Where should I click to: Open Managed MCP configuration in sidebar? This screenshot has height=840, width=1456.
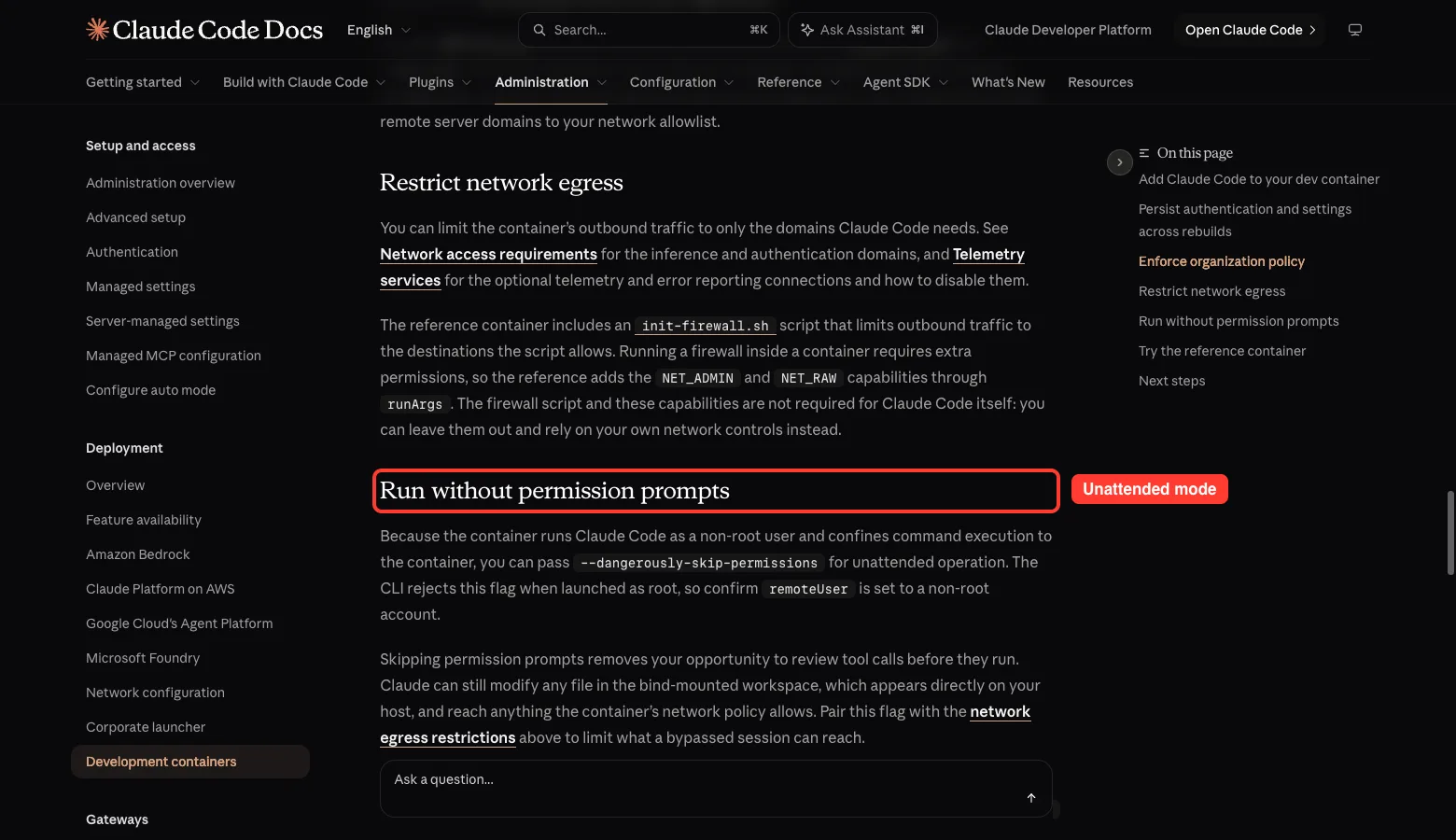[174, 356]
